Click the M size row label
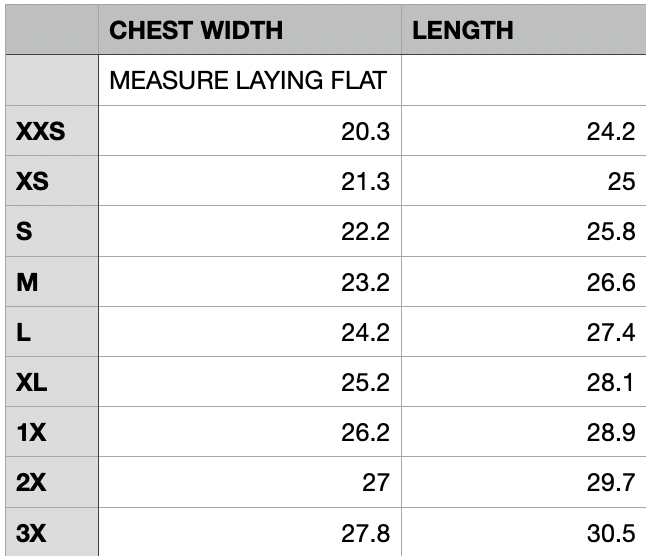This screenshot has width=646, height=556. 52,282
